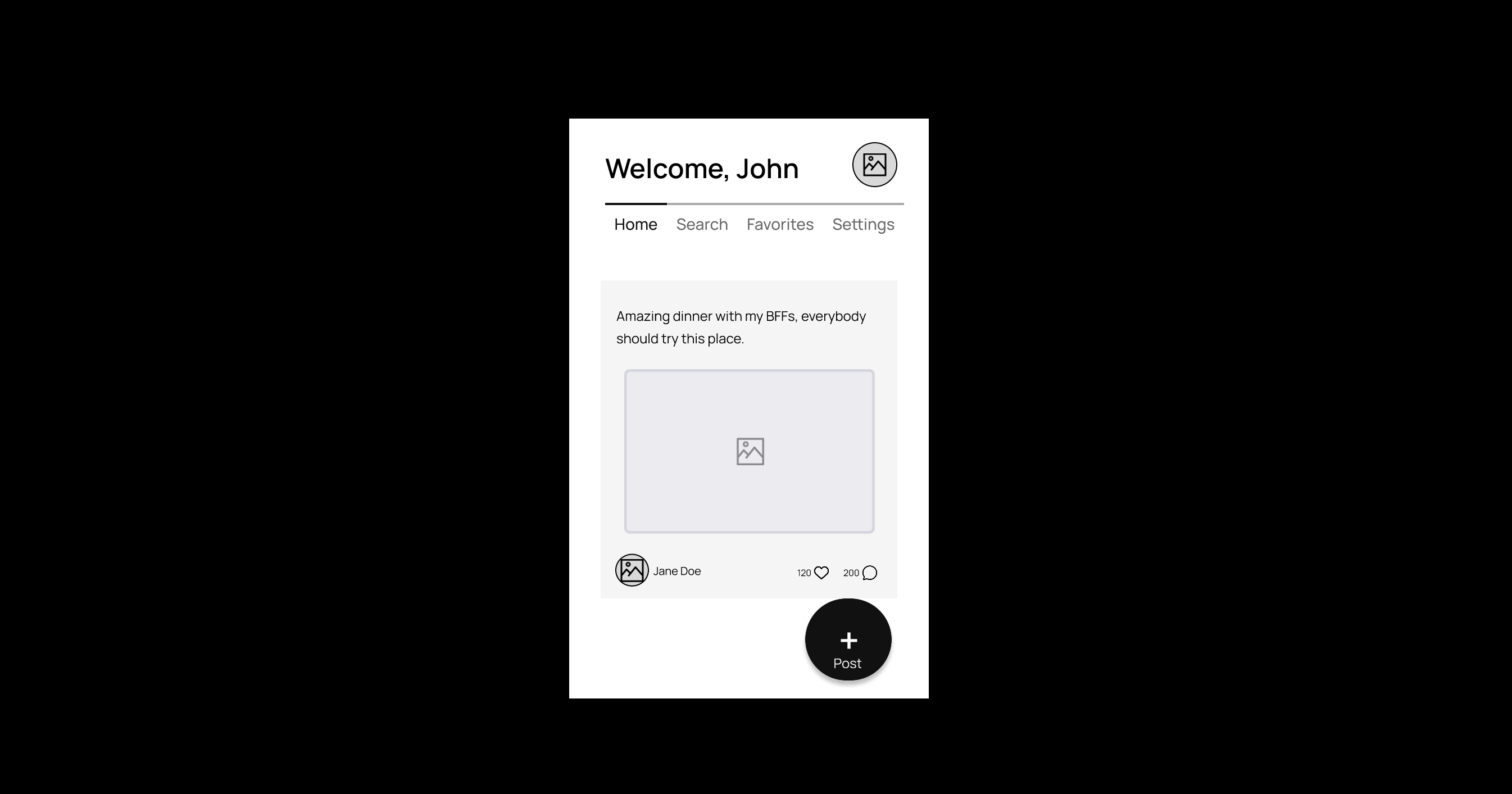Click the Jane Doe avatar icon
The width and height of the screenshot is (1512, 794).
(632, 570)
